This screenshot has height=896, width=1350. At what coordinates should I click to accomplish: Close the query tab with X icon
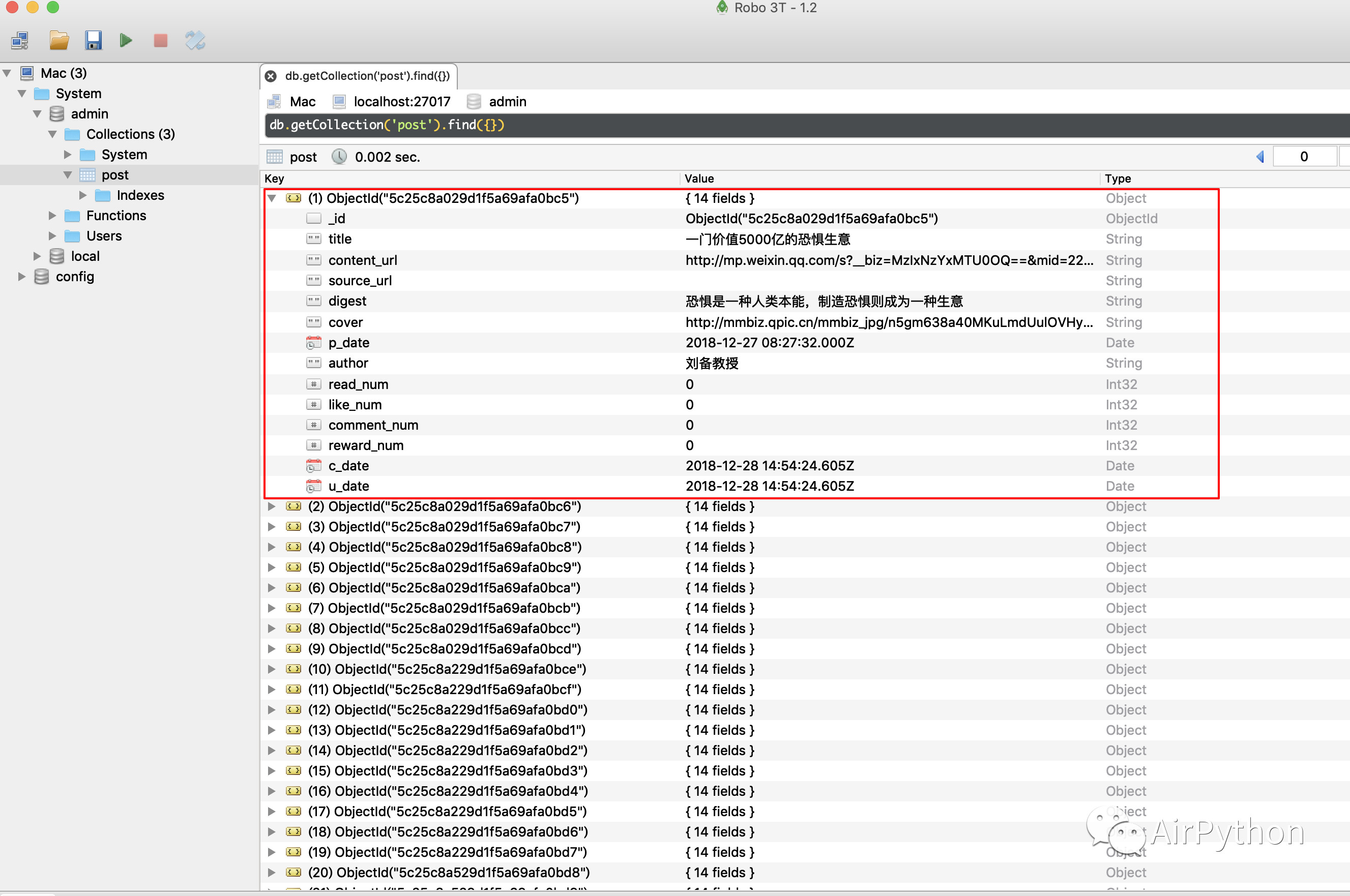[271, 76]
